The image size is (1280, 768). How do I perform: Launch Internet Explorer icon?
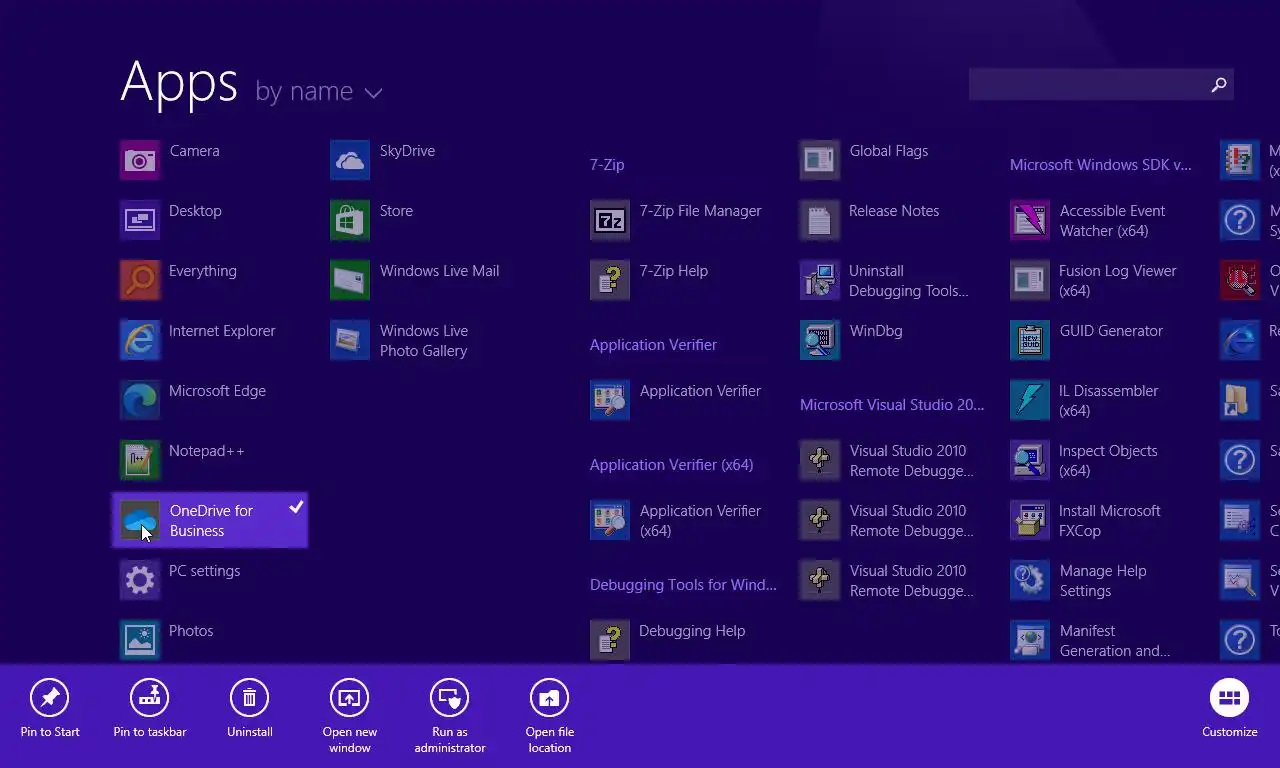pos(140,340)
